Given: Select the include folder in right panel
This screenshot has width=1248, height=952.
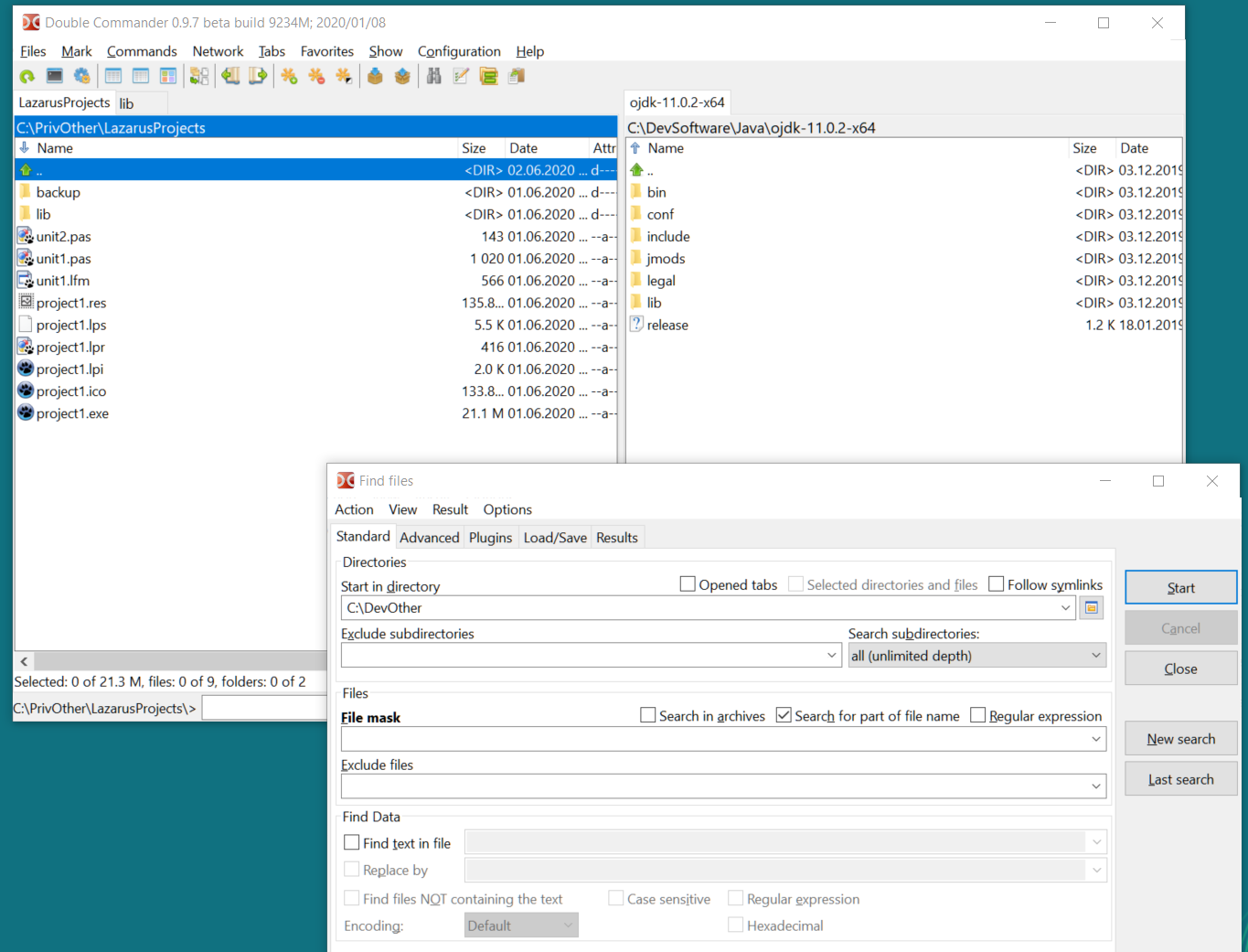Looking at the screenshot, I should 904,237.
